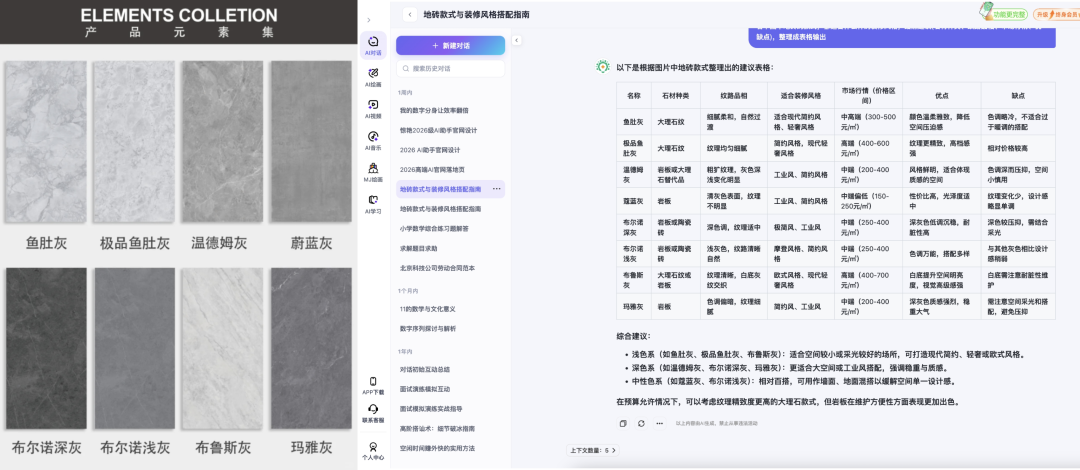Click the 功能更完整 badge

coord(1004,12)
